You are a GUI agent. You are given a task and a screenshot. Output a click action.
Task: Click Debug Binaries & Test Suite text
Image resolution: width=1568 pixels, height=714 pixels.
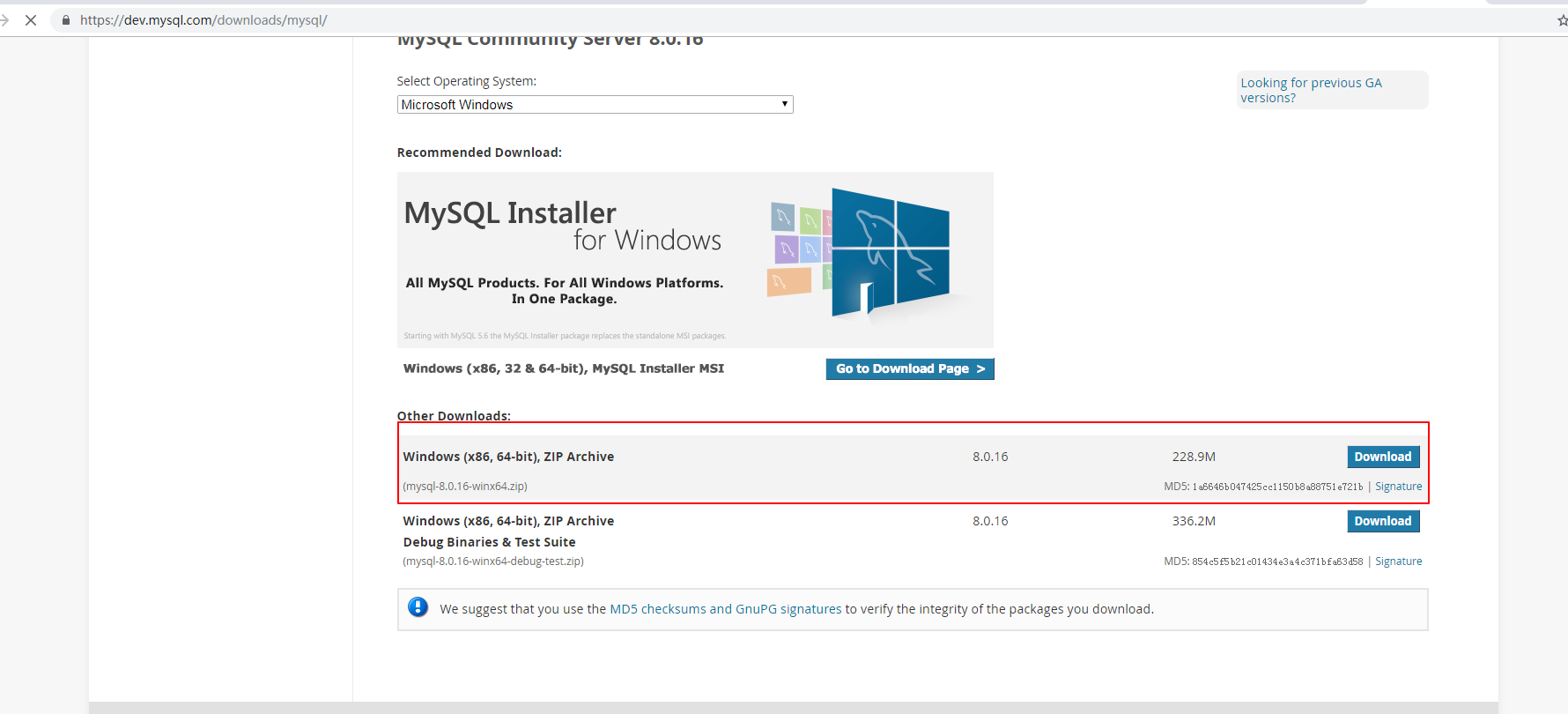click(489, 542)
